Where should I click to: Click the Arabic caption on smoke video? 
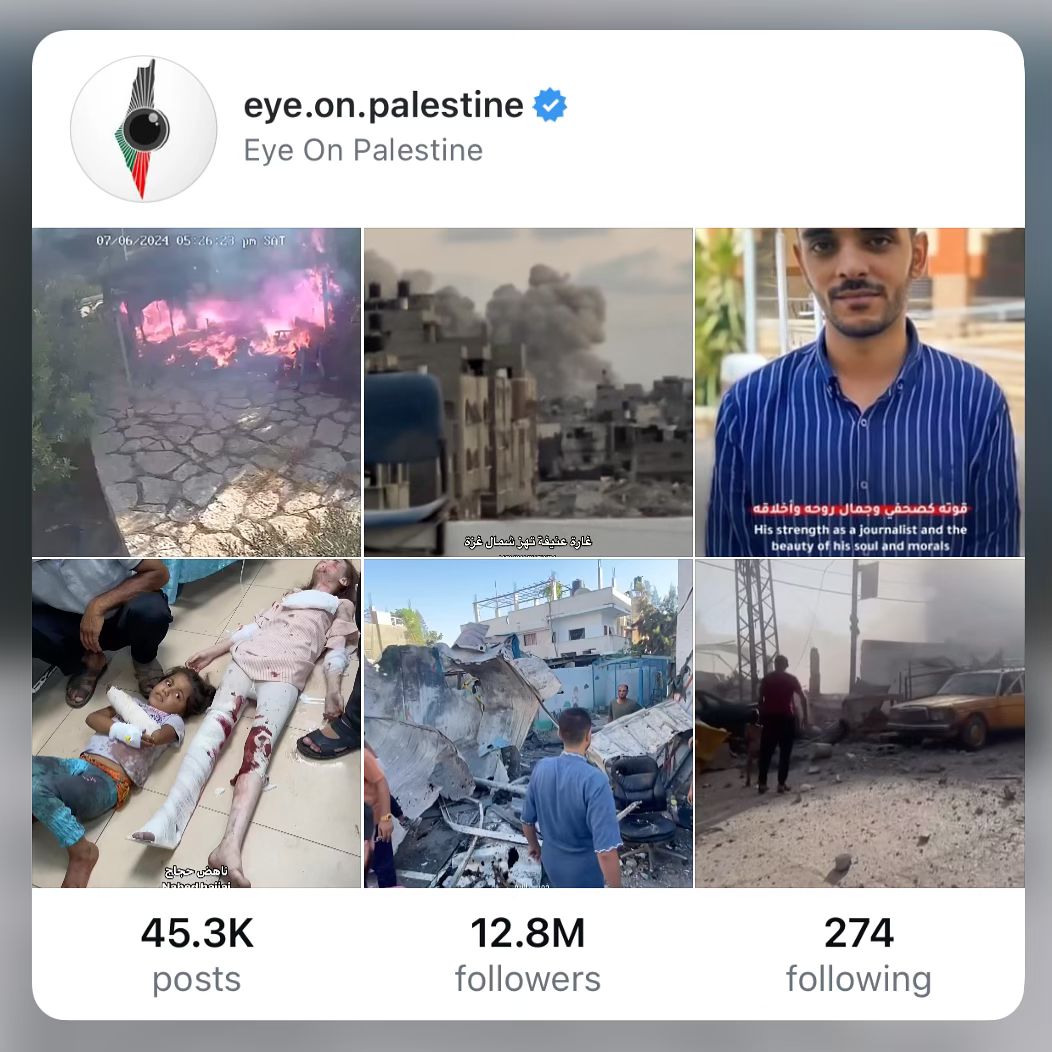[528, 541]
